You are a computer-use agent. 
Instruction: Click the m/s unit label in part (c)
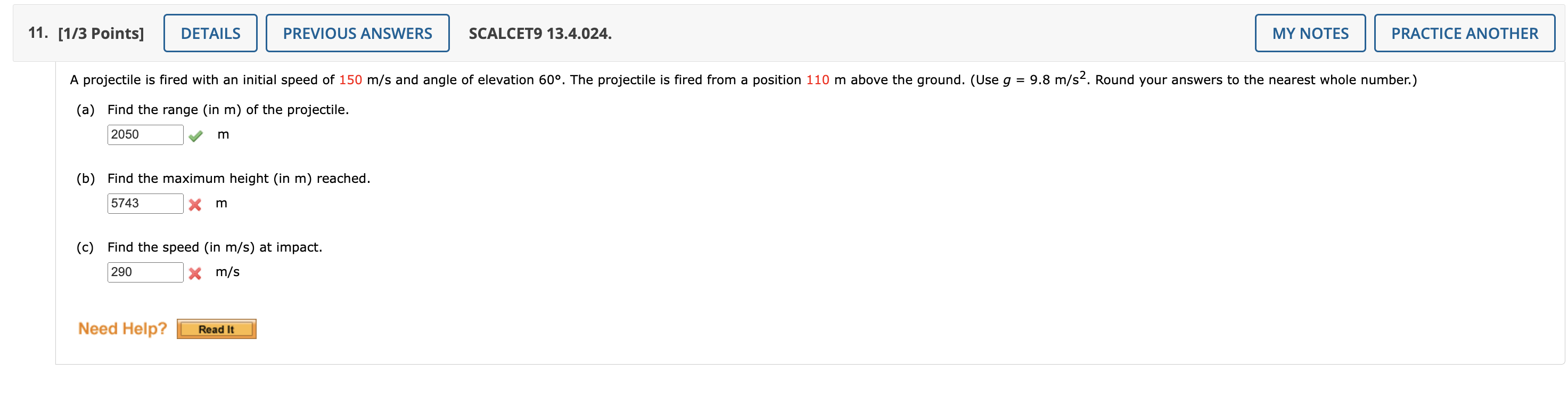point(226,272)
